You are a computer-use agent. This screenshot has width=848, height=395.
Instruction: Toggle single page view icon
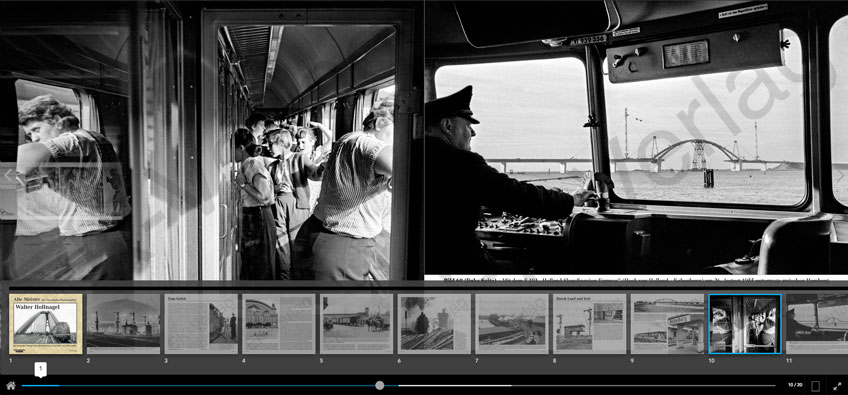coord(816,386)
